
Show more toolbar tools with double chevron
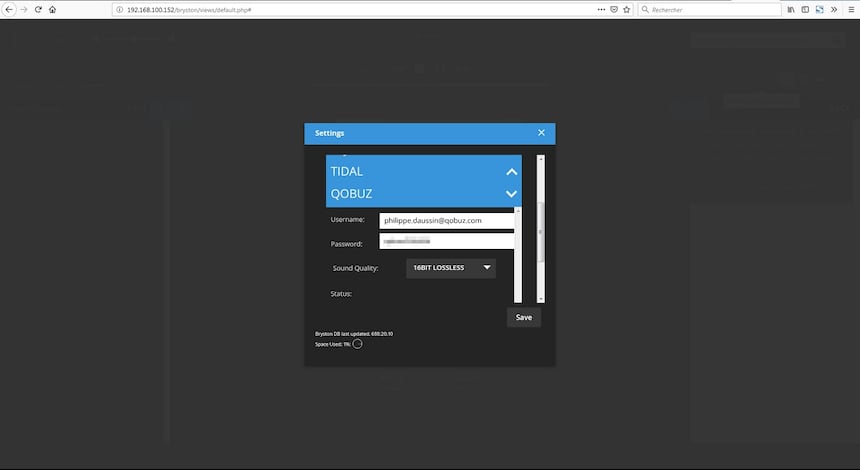pos(834,9)
